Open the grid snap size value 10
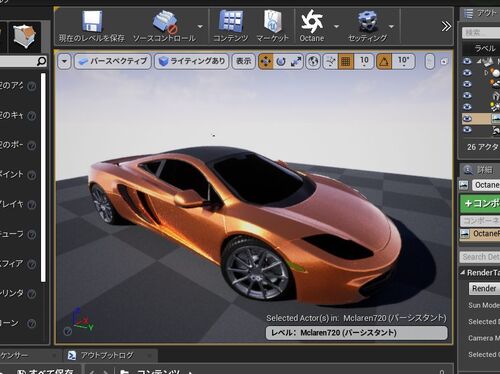This screenshot has width=500, height=374. click(x=364, y=62)
